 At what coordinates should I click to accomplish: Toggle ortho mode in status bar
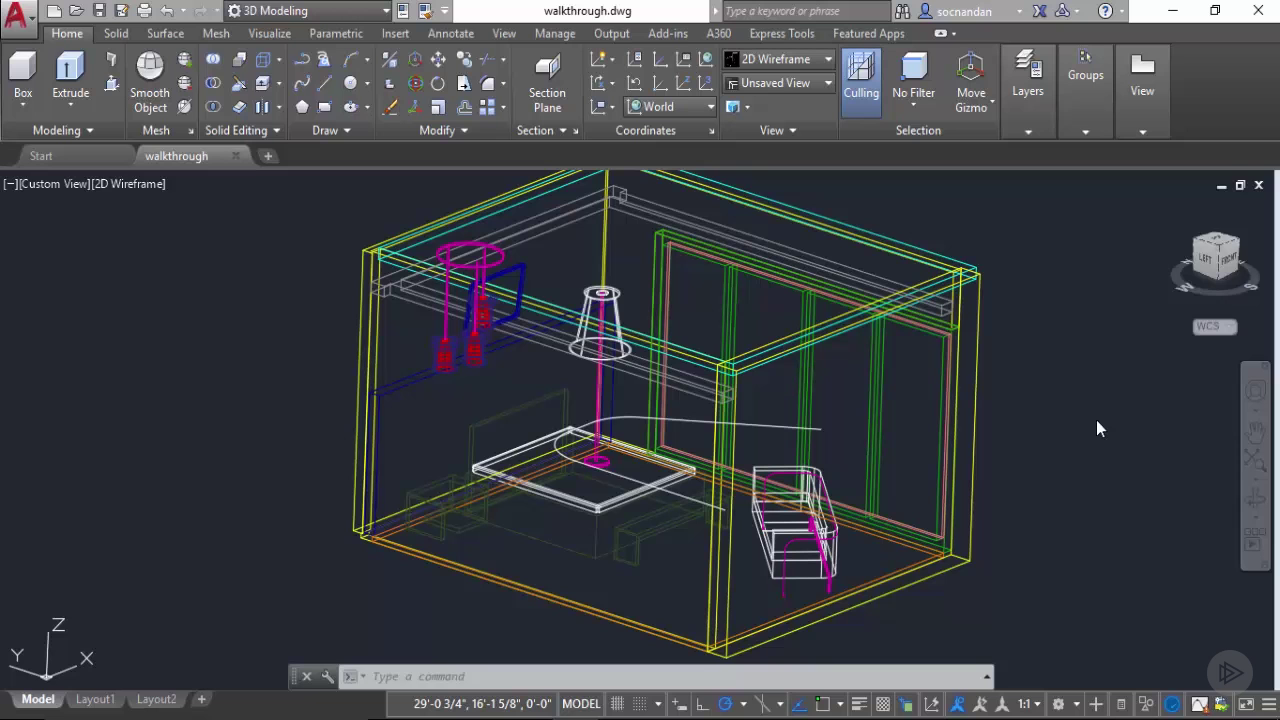(x=701, y=703)
